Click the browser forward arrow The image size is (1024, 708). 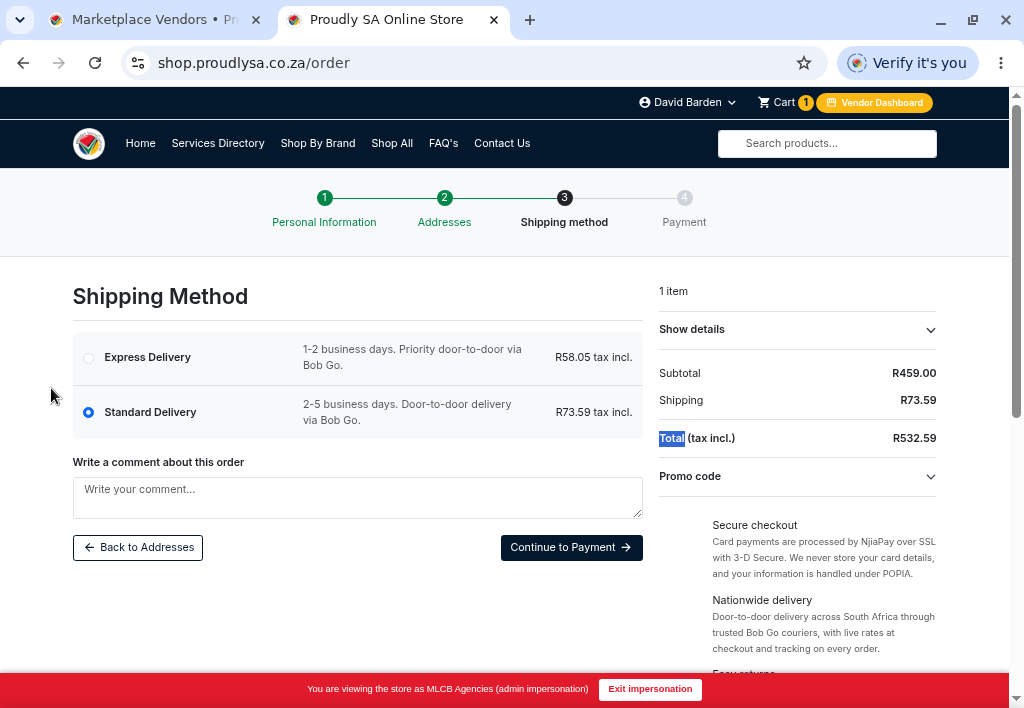coord(59,63)
